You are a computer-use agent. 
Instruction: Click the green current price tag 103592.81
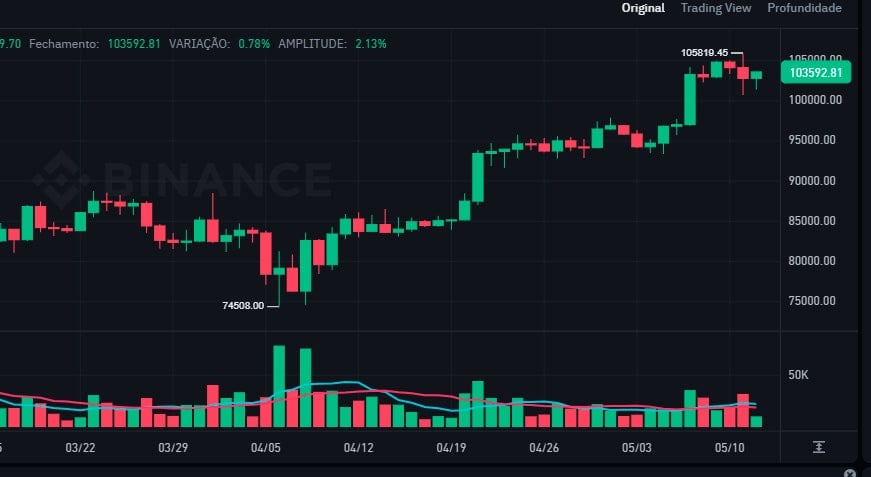[x=815, y=72]
